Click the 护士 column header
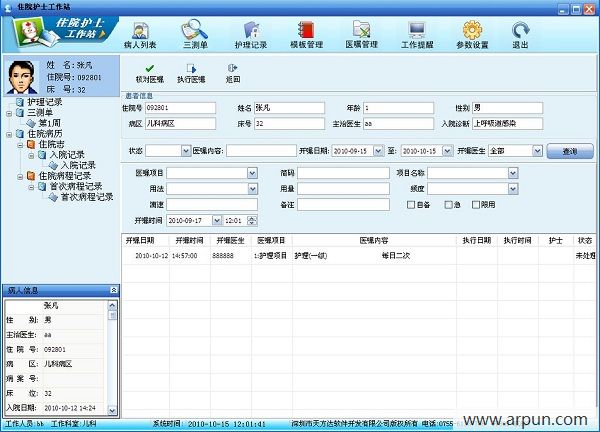 tap(556, 240)
